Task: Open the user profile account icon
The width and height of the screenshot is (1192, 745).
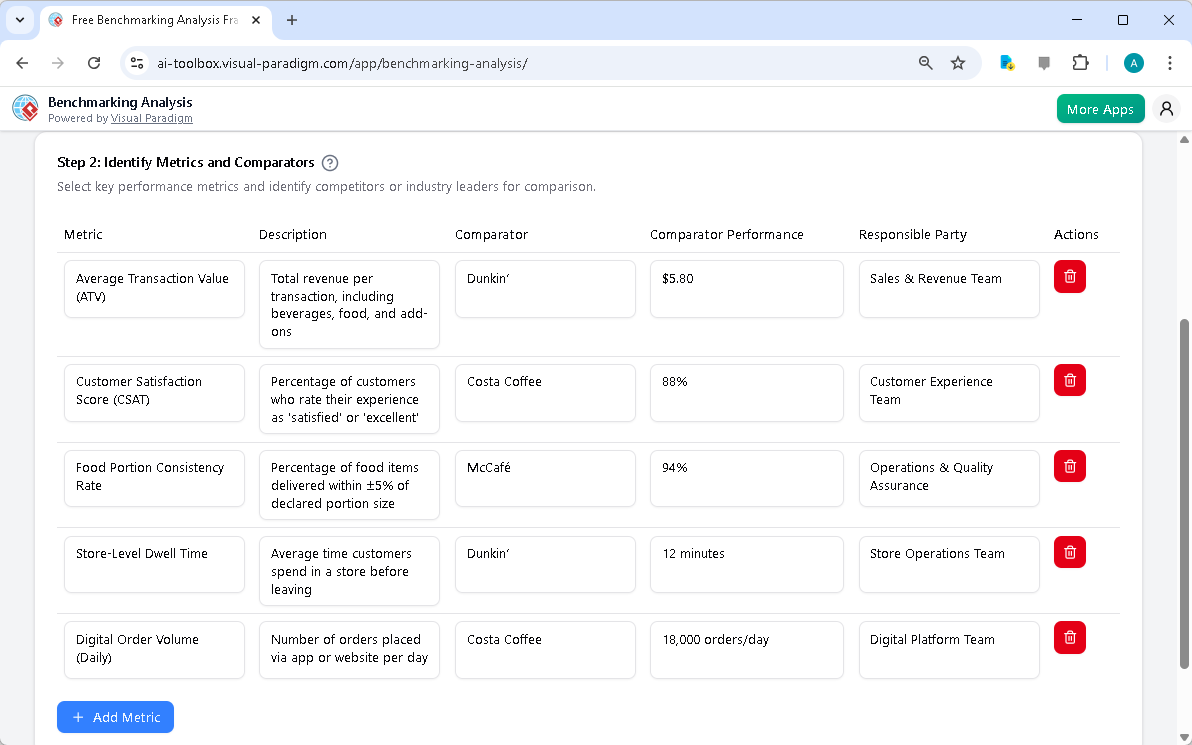Action: (x=1166, y=108)
